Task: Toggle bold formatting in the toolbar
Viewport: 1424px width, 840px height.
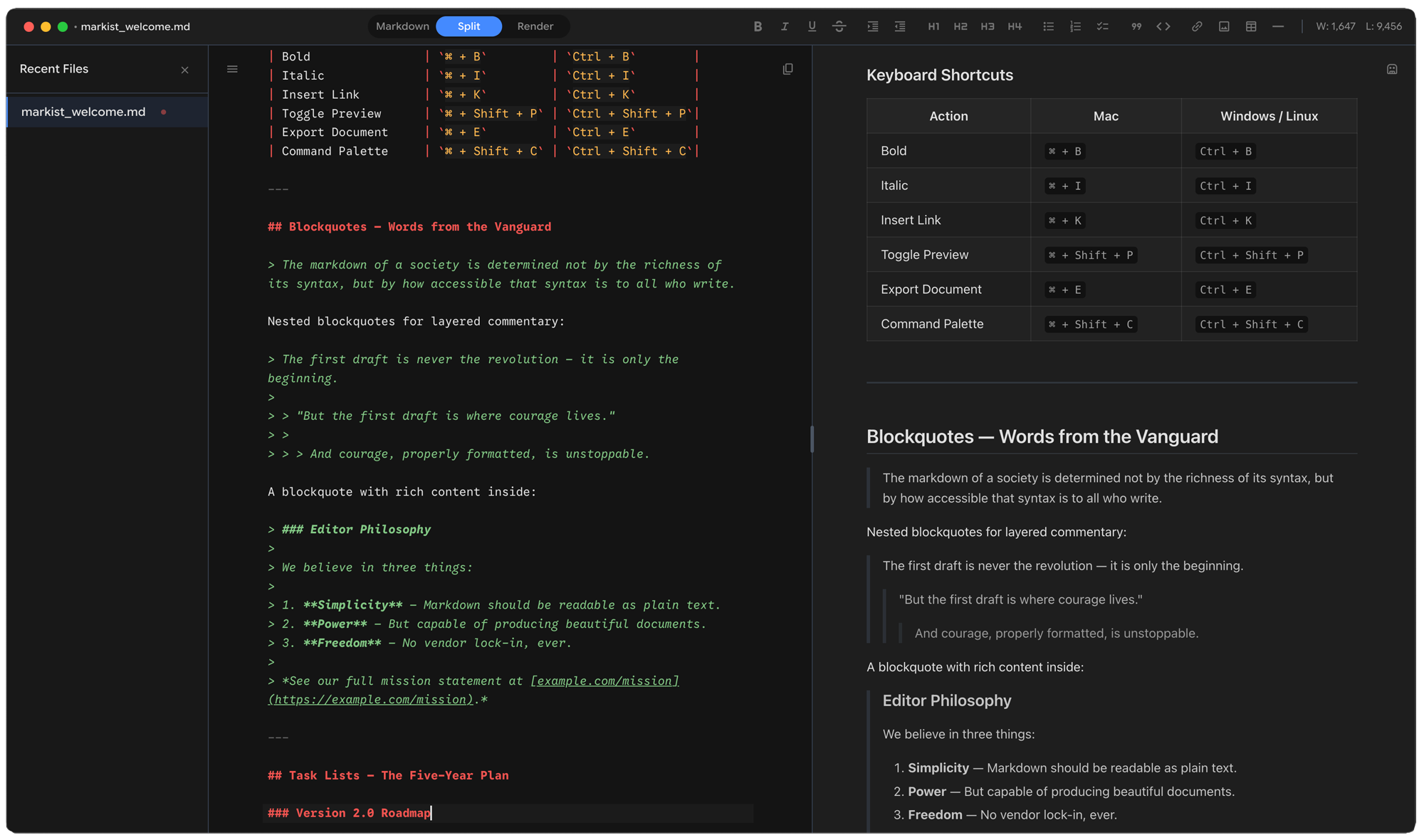Action: coord(758,26)
